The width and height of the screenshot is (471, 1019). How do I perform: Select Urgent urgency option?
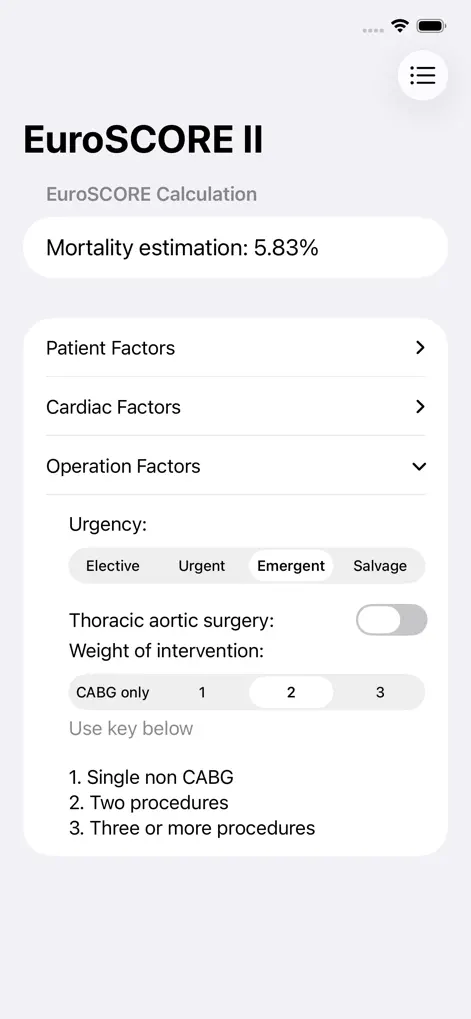[201, 565]
